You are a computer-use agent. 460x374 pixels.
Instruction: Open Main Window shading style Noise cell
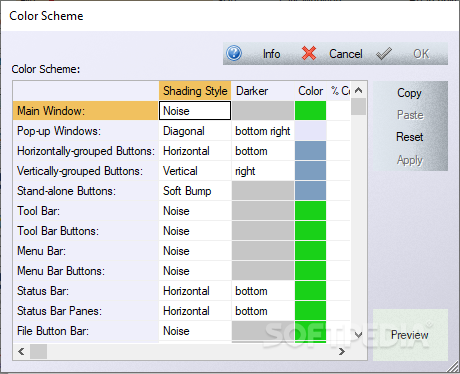tap(195, 111)
